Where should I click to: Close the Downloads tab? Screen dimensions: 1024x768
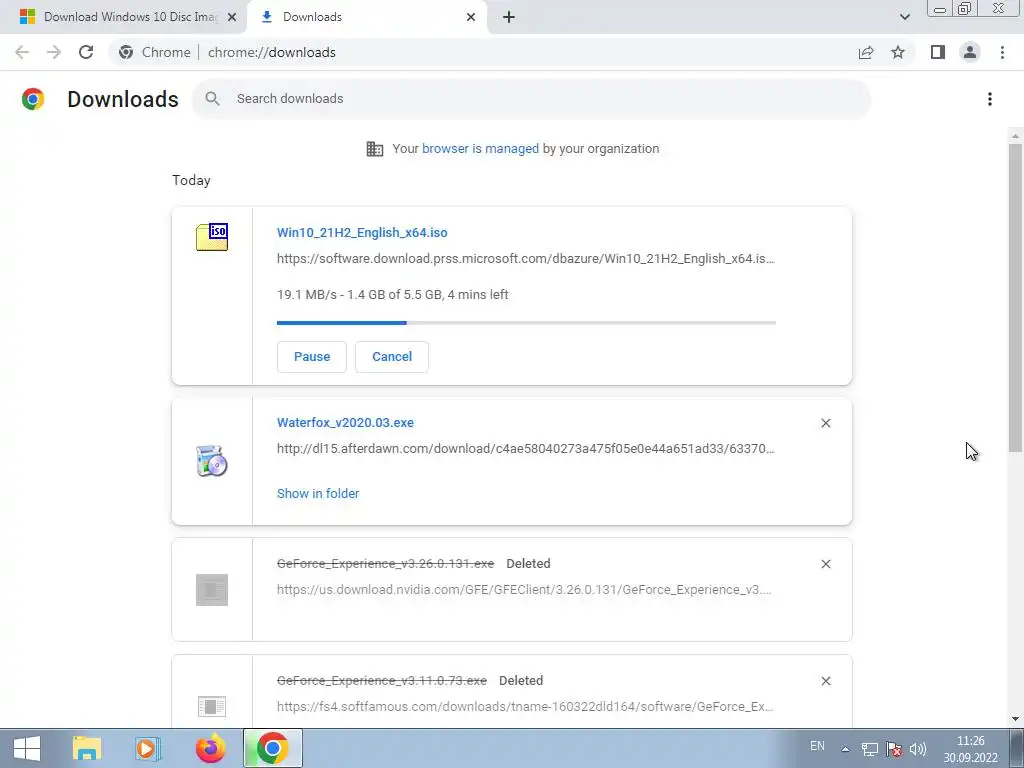pyautogui.click(x=471, y=17)
